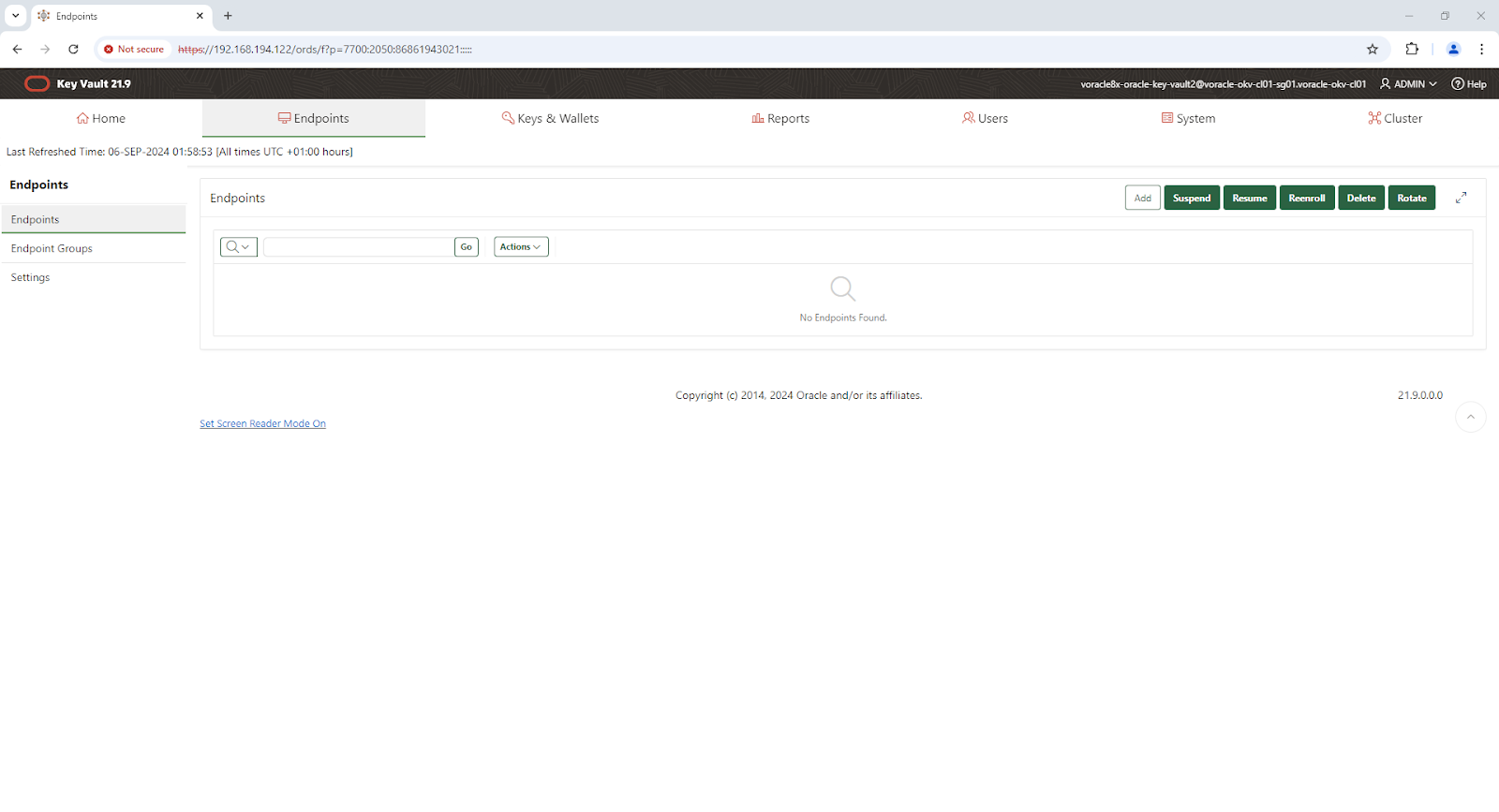Maximize the Endpoints region with expand icon
This screenshot has width=1499, height=812.
(x=1461, y=198)
